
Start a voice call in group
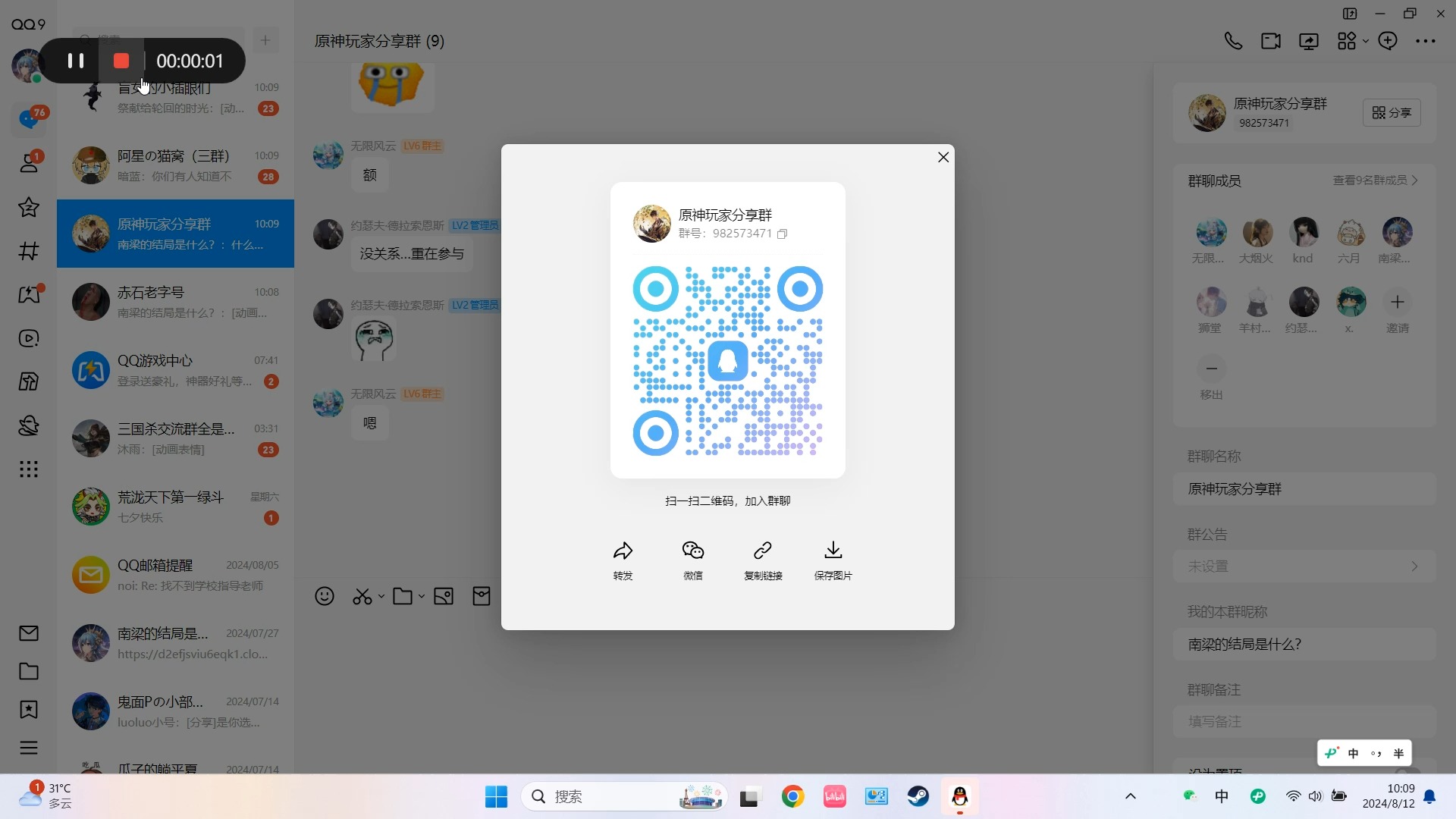(1233, 41)
